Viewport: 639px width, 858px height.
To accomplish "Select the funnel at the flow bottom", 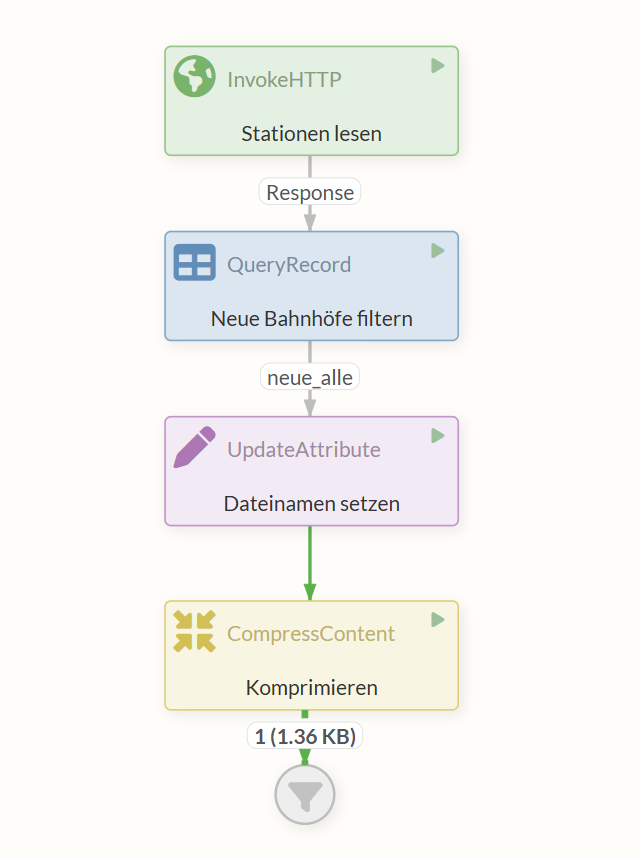I will pyautogui.click(x=304, y=794).
